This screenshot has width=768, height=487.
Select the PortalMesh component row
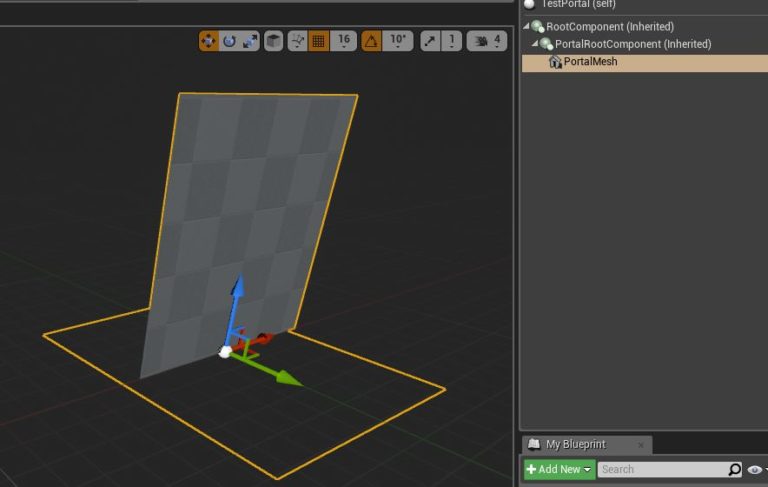[x=645, y=62]
